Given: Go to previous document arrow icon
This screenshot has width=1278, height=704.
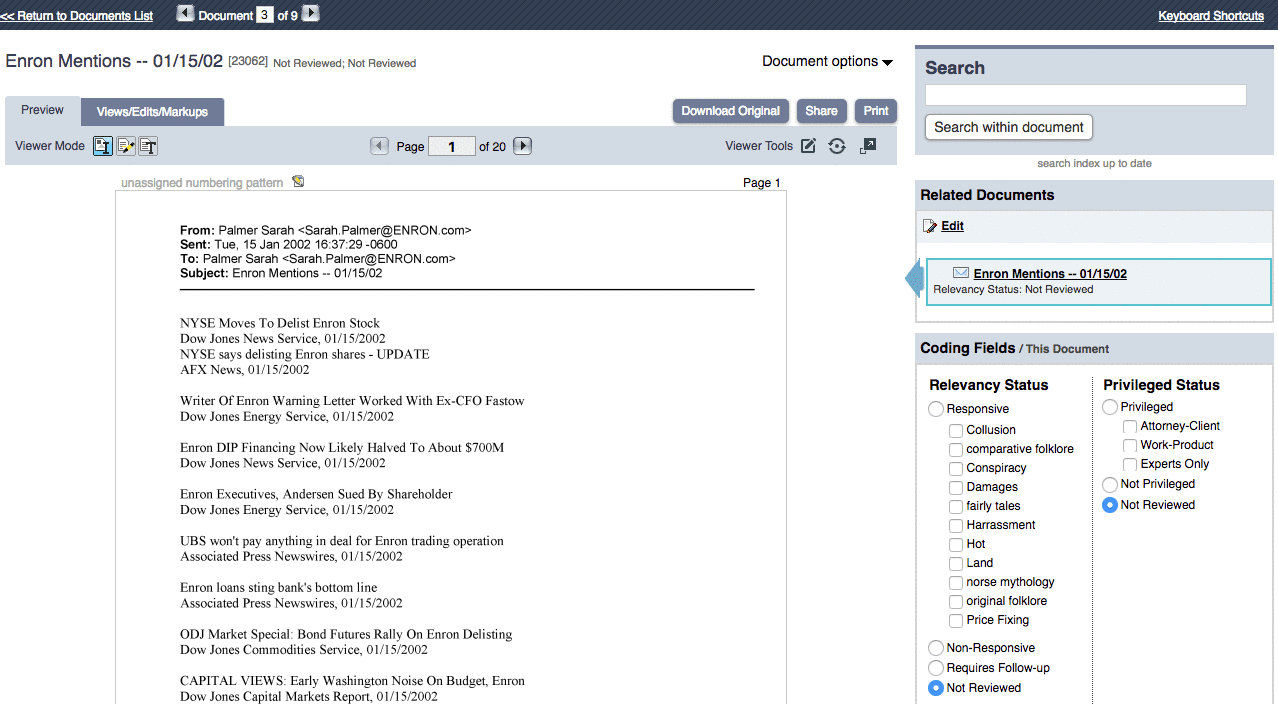Looking at the screenshot, I should click(x=185, y=13).
